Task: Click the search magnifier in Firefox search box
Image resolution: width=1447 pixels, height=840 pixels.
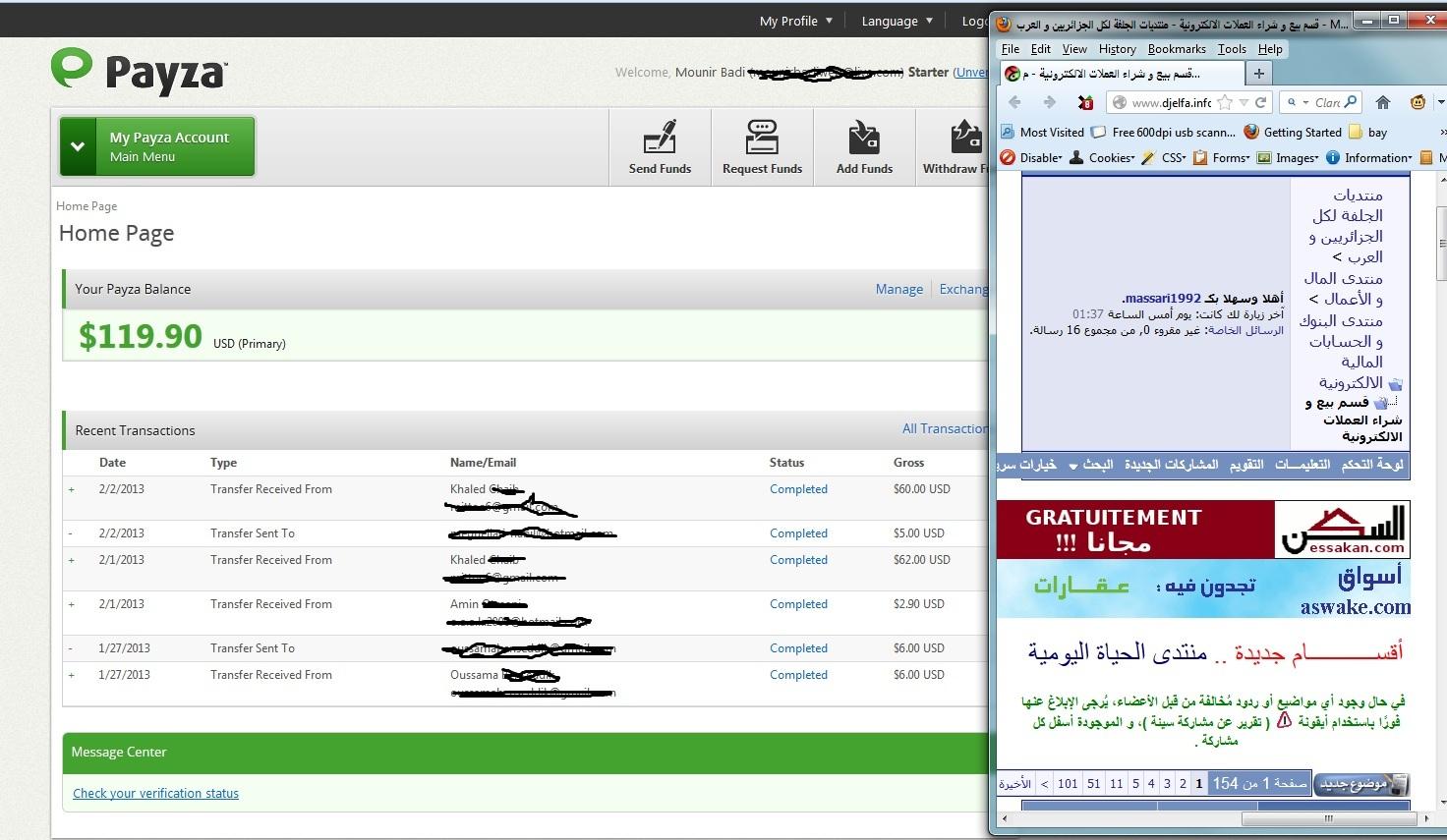Action: (x=1352, y=102)
